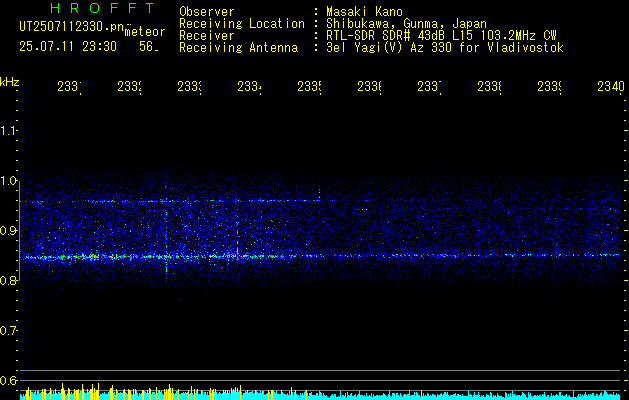The width and height of the screenshot is (629, 400).
Task: Select RTL-SDR SDR# 103.2MHz CW text
Action: (441, 36)
